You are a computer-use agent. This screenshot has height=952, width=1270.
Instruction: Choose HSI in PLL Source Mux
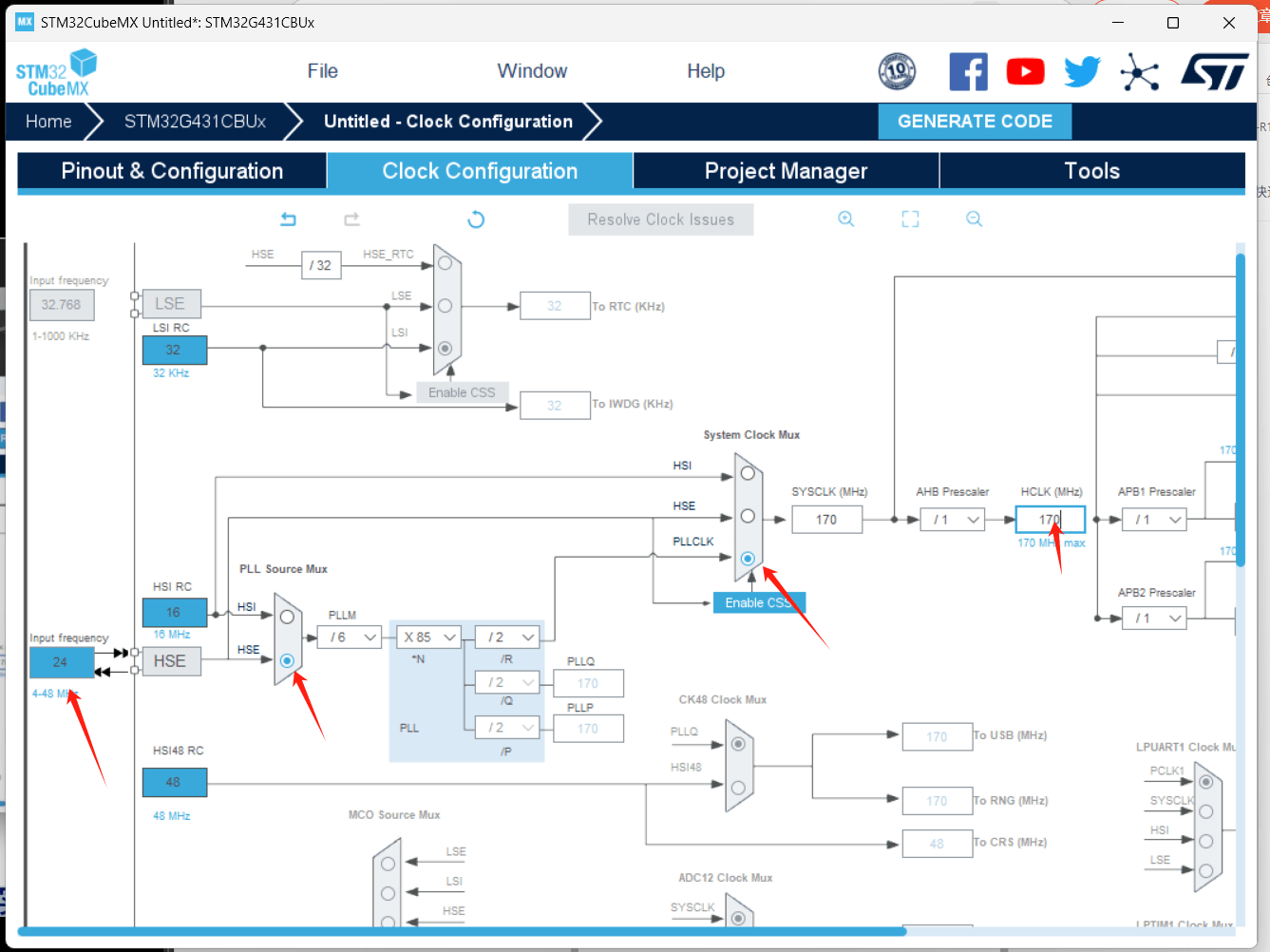point(287,617)
